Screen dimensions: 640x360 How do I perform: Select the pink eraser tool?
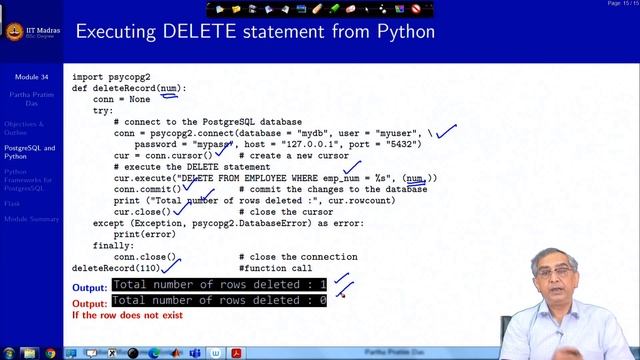tap(350, 9)
